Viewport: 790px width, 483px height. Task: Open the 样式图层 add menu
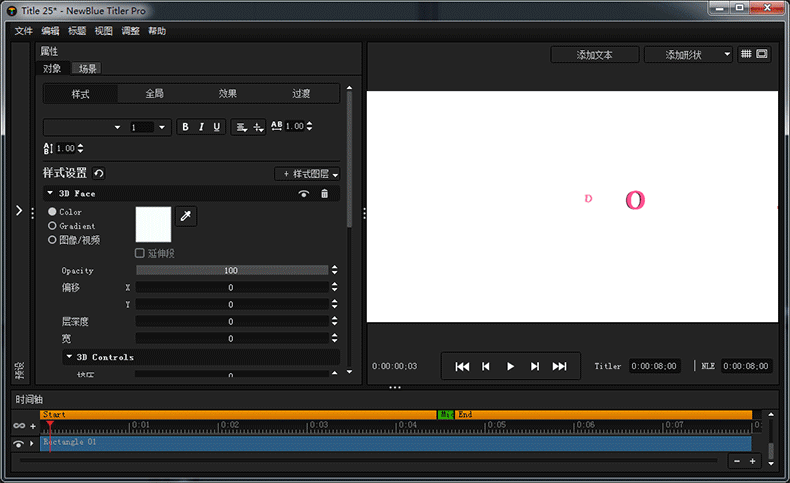click(307, 174)
